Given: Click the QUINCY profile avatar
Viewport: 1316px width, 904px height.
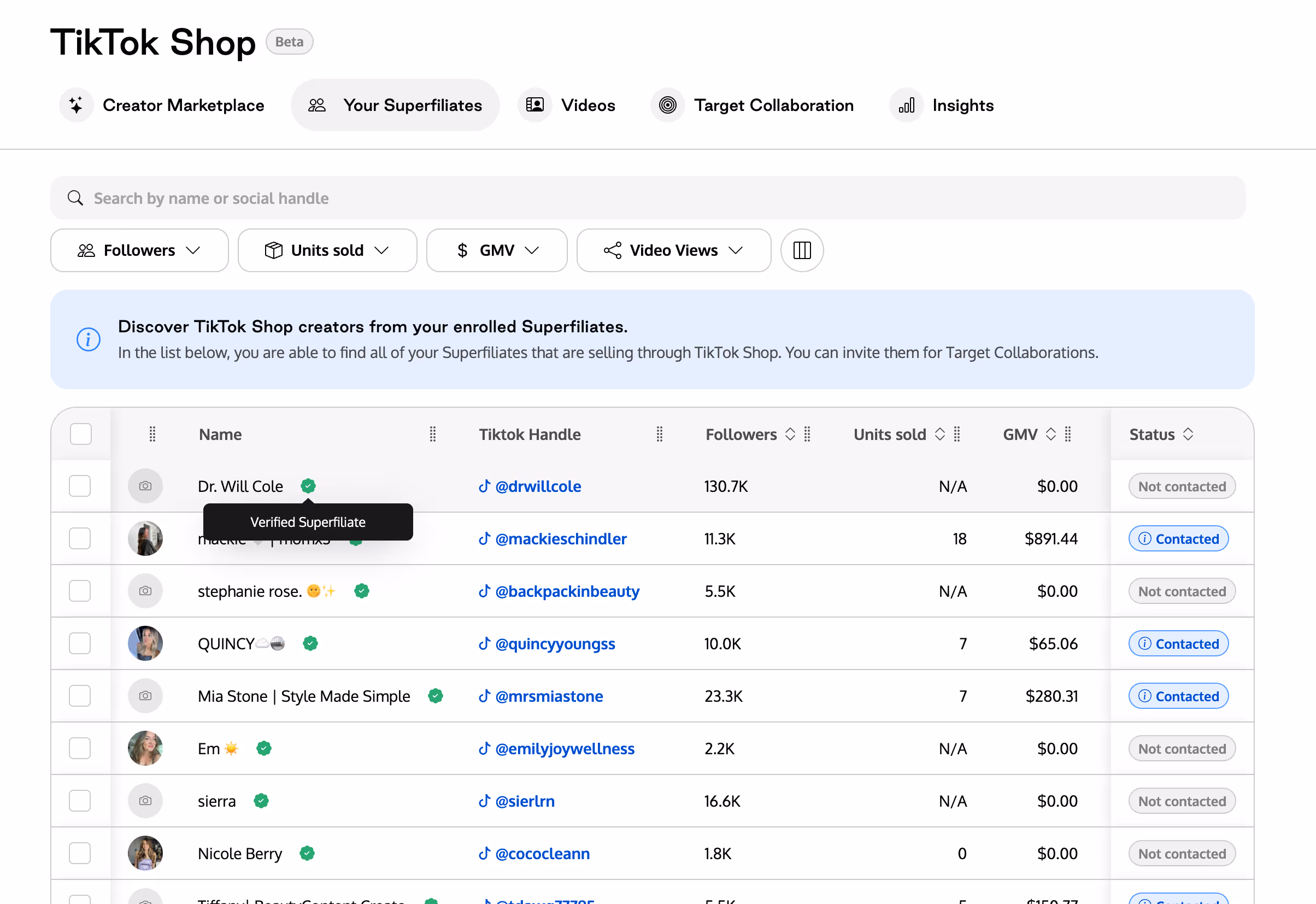Looking at the screenshot, I should point(145,643).
